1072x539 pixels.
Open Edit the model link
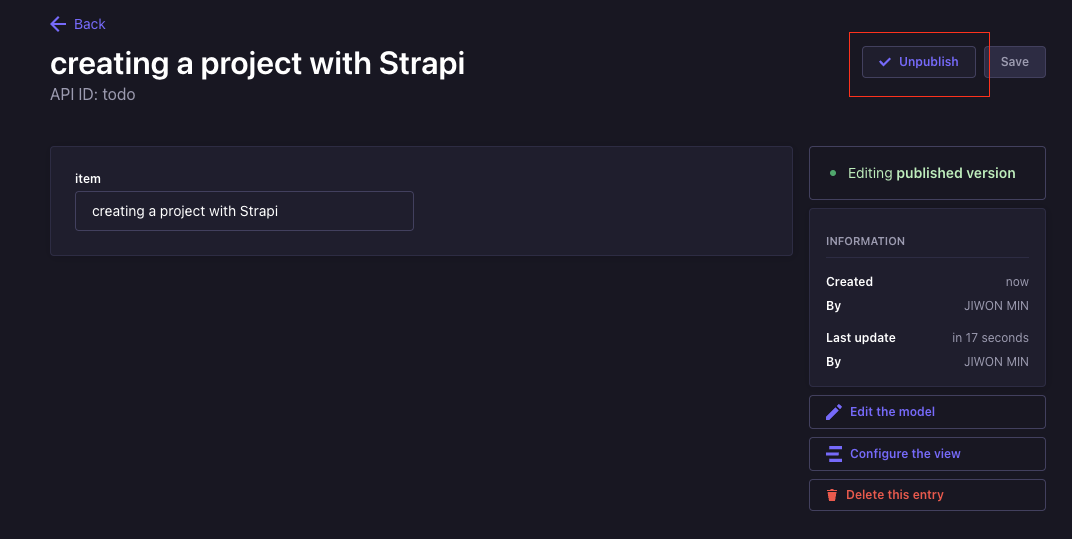point(927,412)
